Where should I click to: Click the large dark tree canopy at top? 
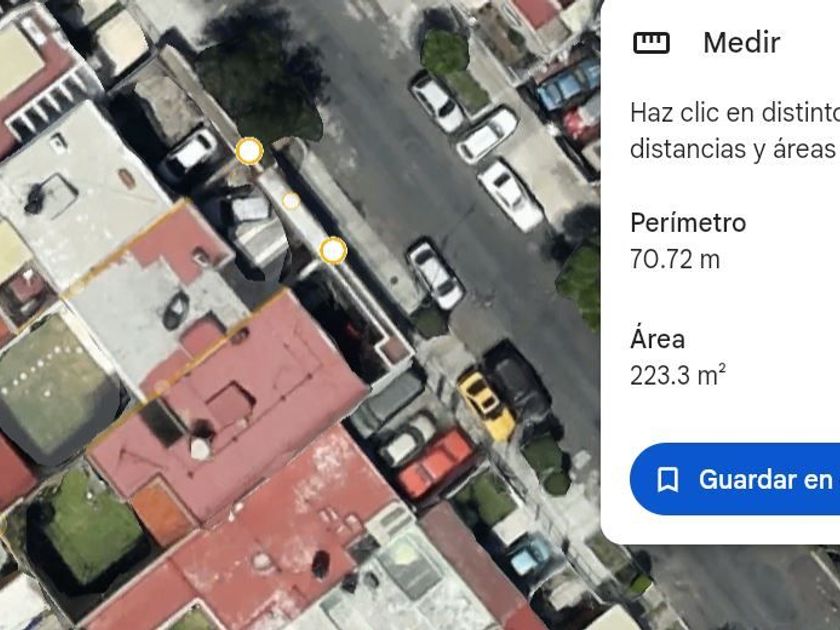click(x=261, y=75)
